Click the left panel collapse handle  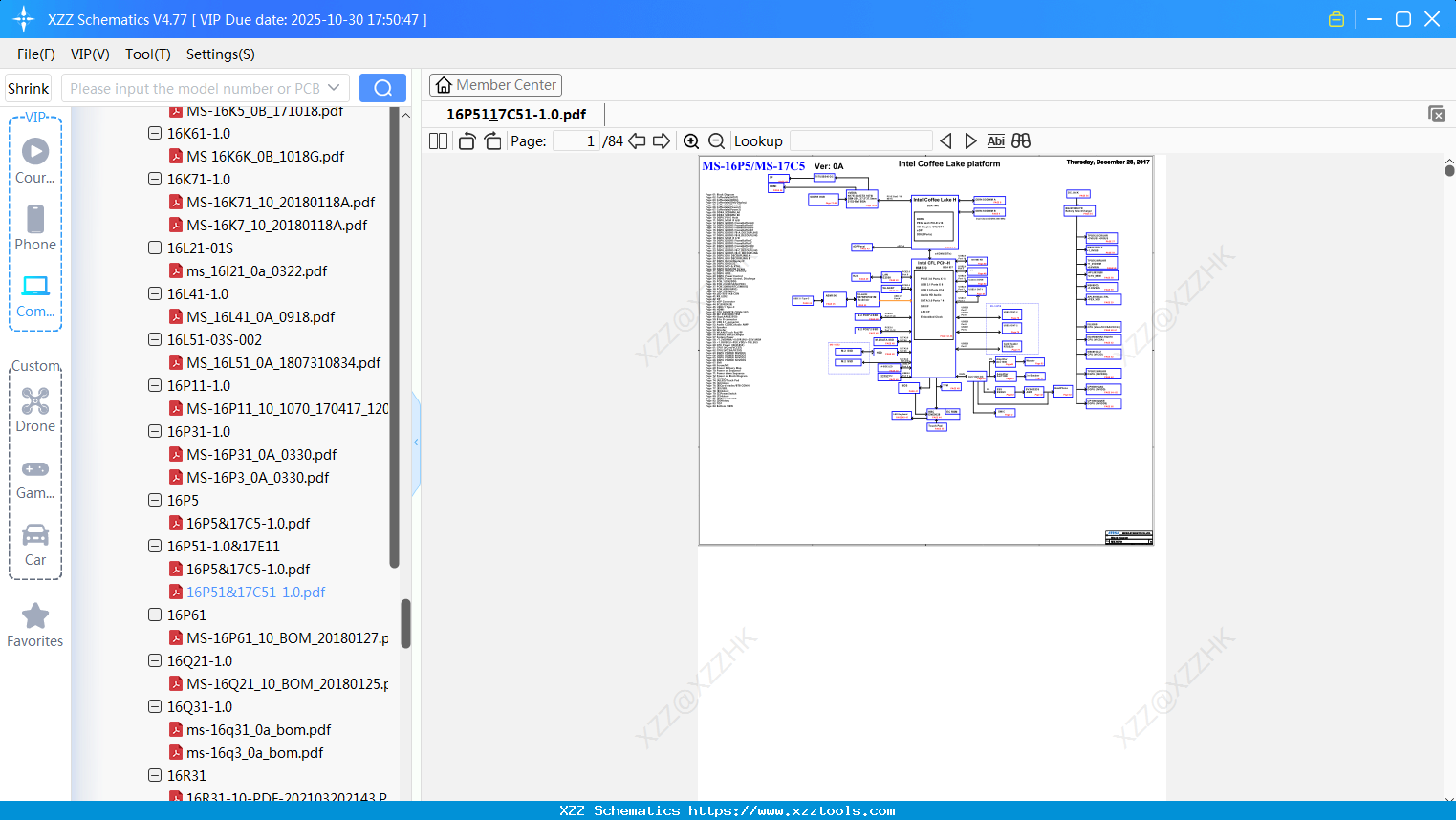point(416,442)
